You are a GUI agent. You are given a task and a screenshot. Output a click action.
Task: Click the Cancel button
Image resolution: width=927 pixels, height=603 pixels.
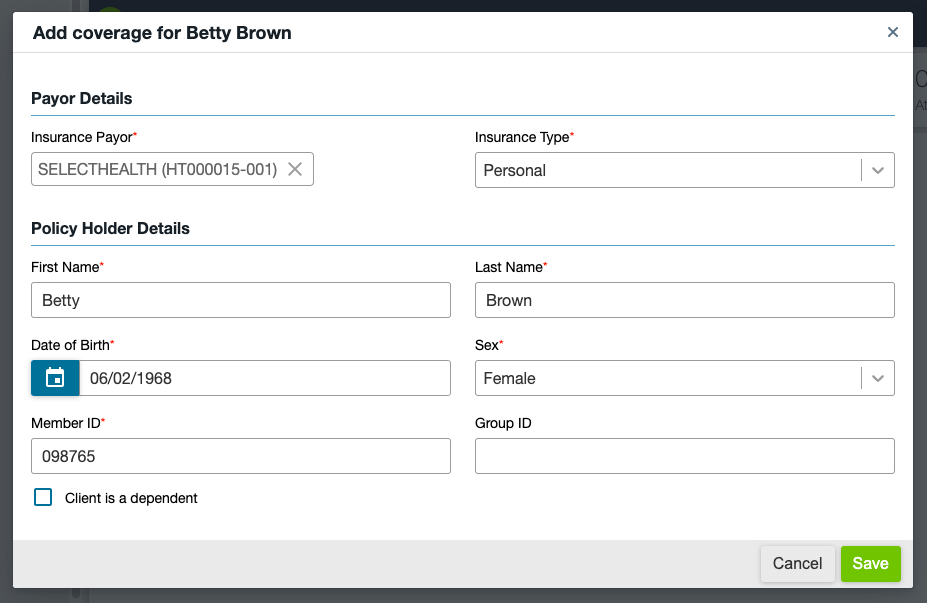[797, 563]
